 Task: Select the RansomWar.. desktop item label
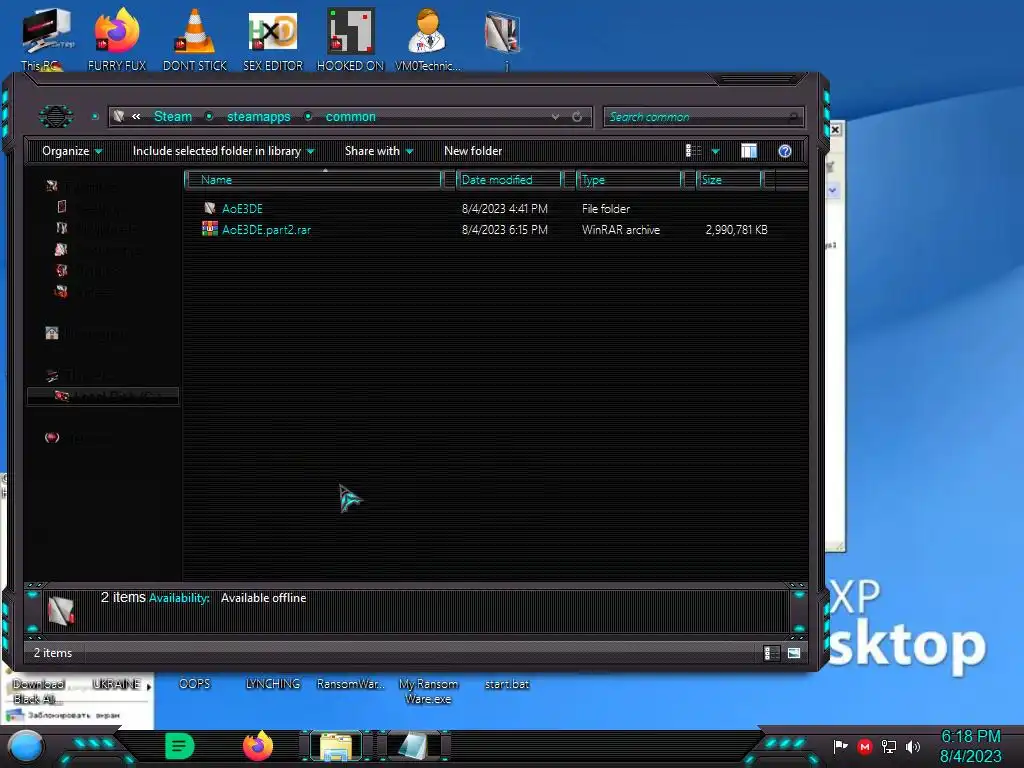[350, 684]
